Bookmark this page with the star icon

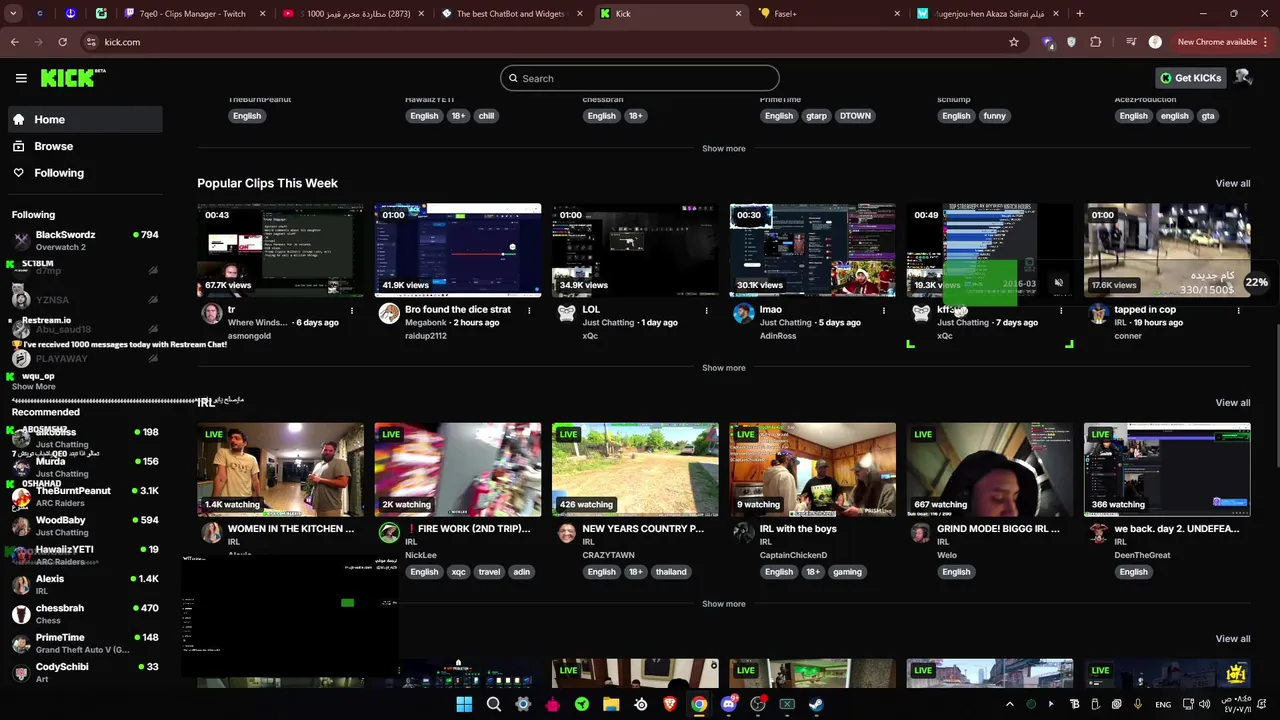pyautogui.click(x=1014, y=42)
